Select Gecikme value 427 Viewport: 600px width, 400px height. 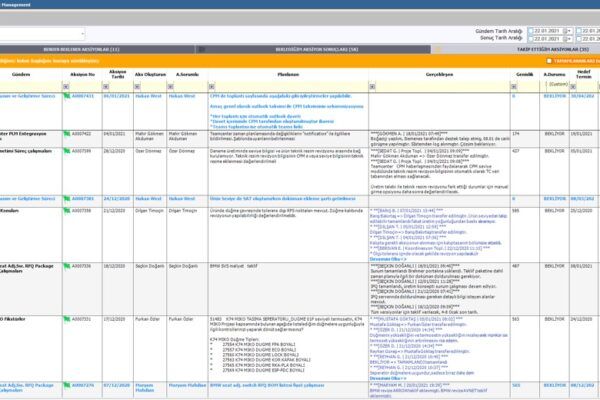515,151
